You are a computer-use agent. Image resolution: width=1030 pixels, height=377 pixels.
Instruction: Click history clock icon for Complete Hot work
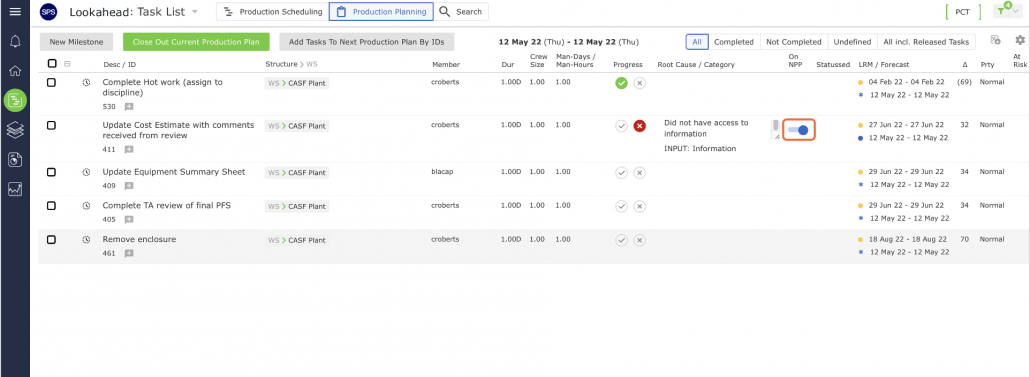pos(86,83)
